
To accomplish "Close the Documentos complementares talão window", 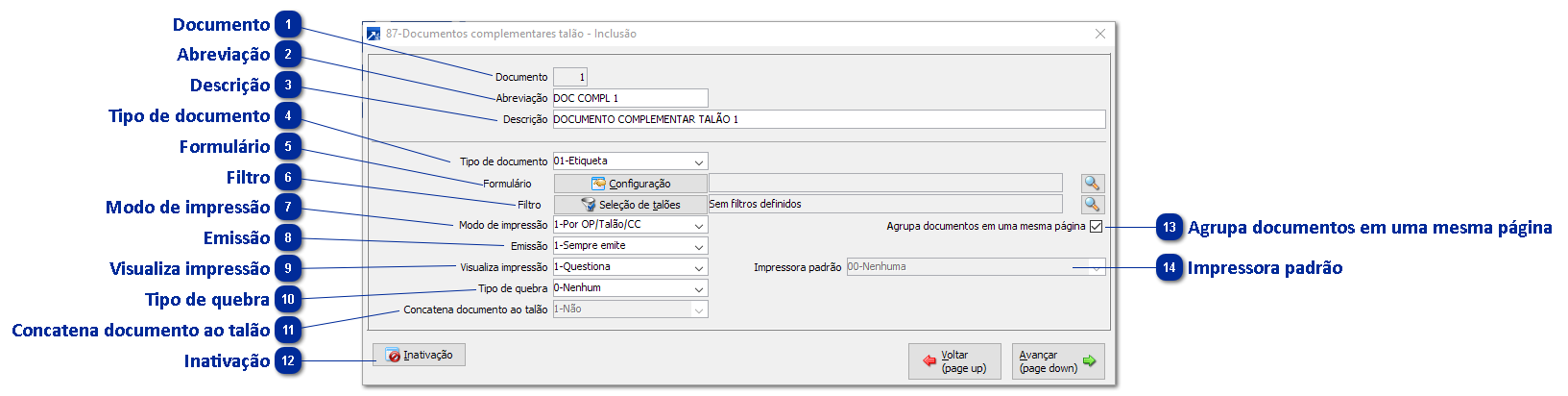I will point(1100,34).
